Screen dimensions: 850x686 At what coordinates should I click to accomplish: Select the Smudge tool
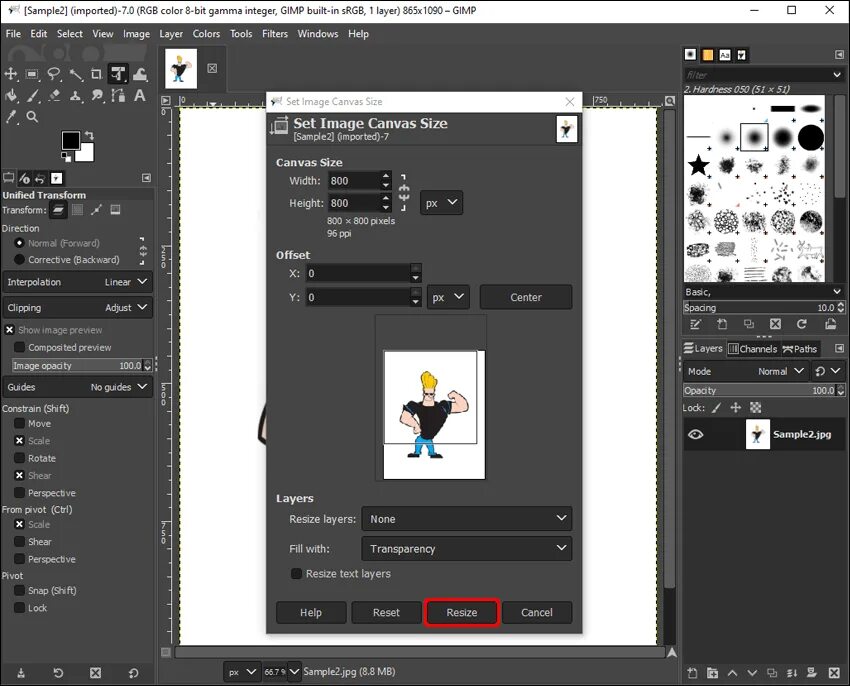pyautogui.click(x=97, y=96)
